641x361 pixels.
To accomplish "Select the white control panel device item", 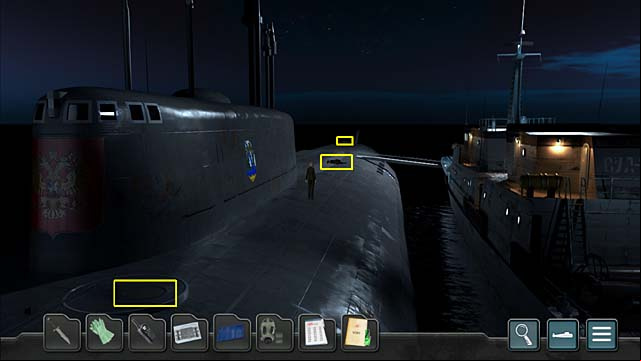I will (189, 333).
